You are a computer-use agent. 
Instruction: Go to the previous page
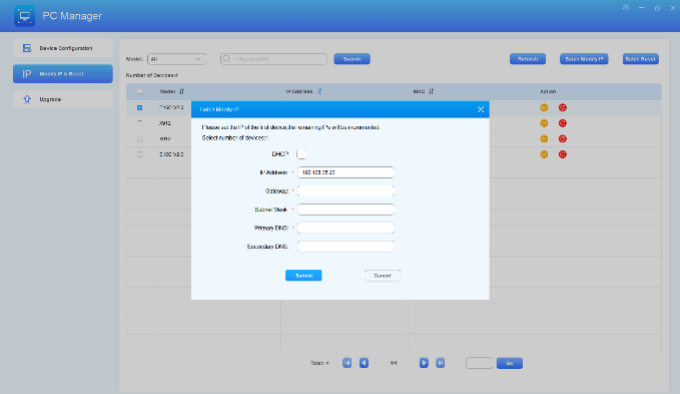coord(364,363)
